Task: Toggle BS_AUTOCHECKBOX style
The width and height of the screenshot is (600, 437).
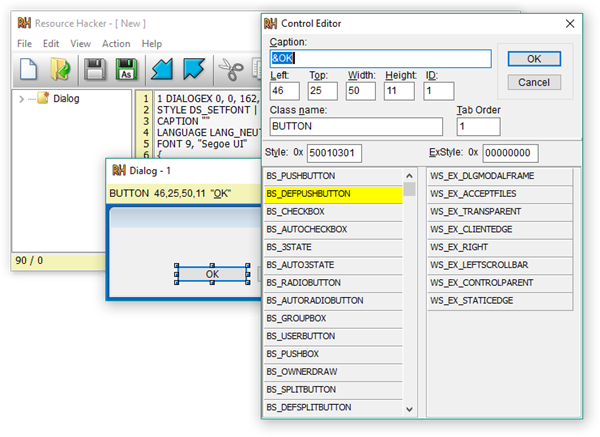Action: 333,229
